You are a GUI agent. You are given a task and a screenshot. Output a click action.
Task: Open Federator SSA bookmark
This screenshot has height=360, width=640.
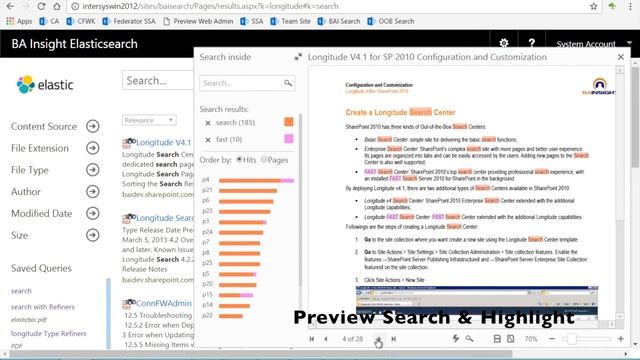coord(129,21)
